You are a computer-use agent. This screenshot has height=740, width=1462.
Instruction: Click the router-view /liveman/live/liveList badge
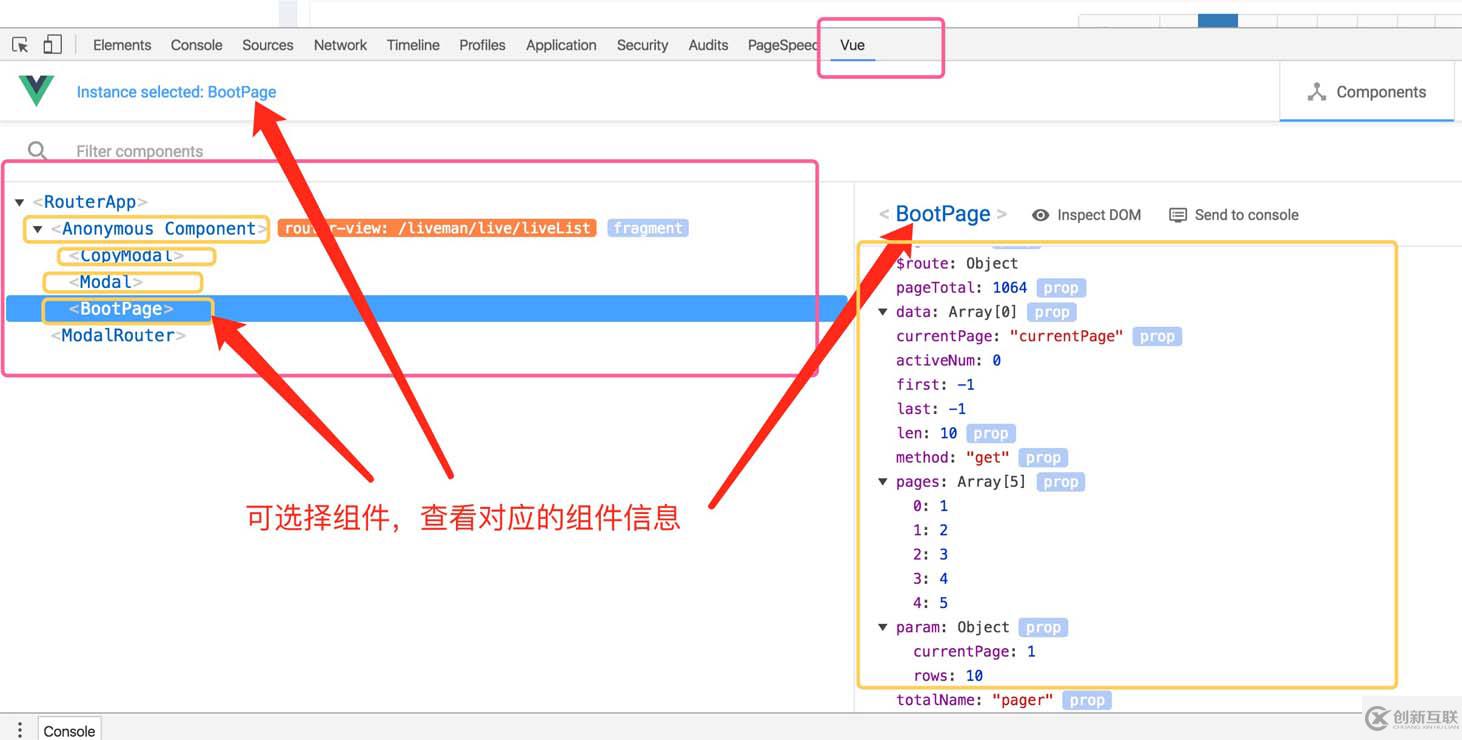point(437,228)
